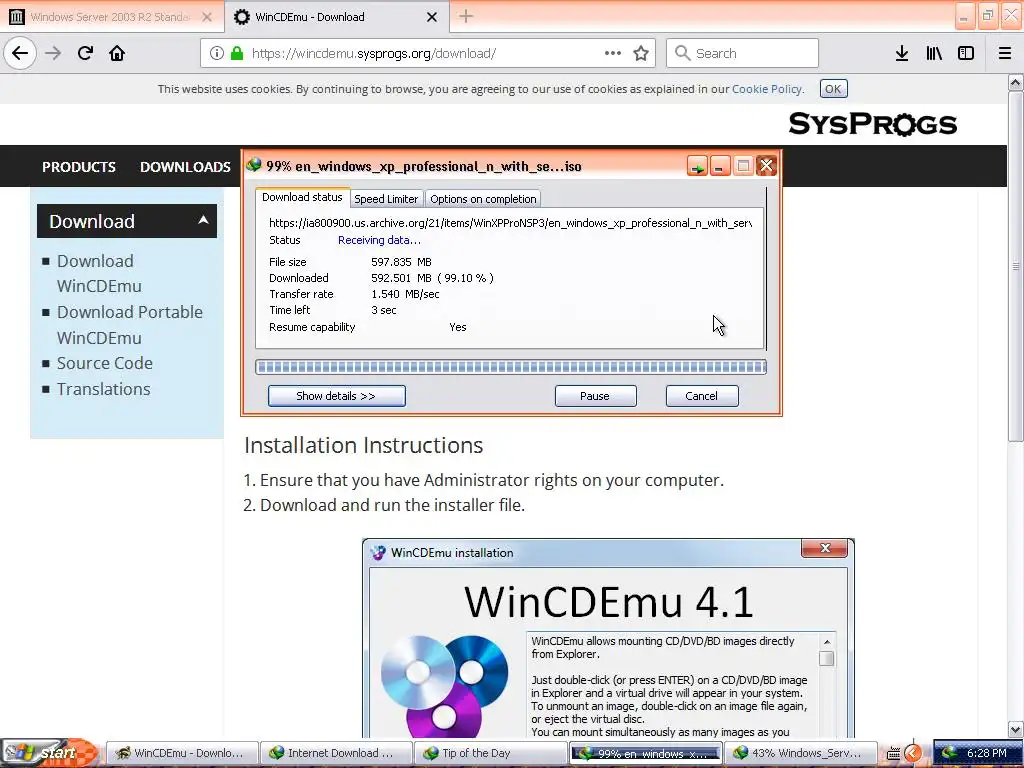Image resolution: width=1024 pixels, height=768 pixels.
Task: Close the 99% download dialog
Action: (x=766, y=166)
